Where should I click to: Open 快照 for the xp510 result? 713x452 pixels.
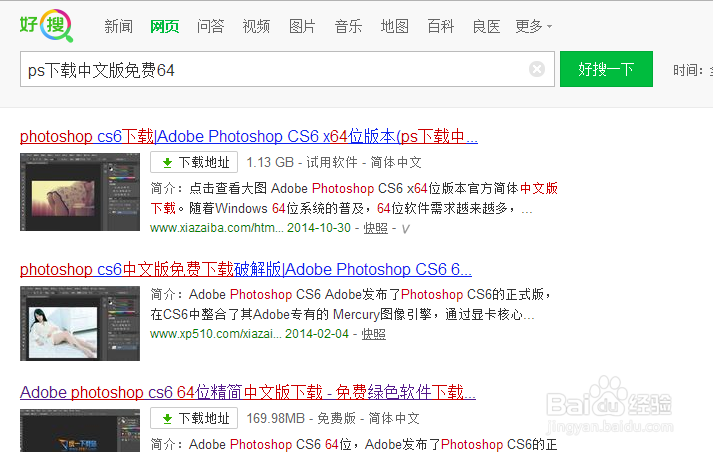tap(374, 334)
